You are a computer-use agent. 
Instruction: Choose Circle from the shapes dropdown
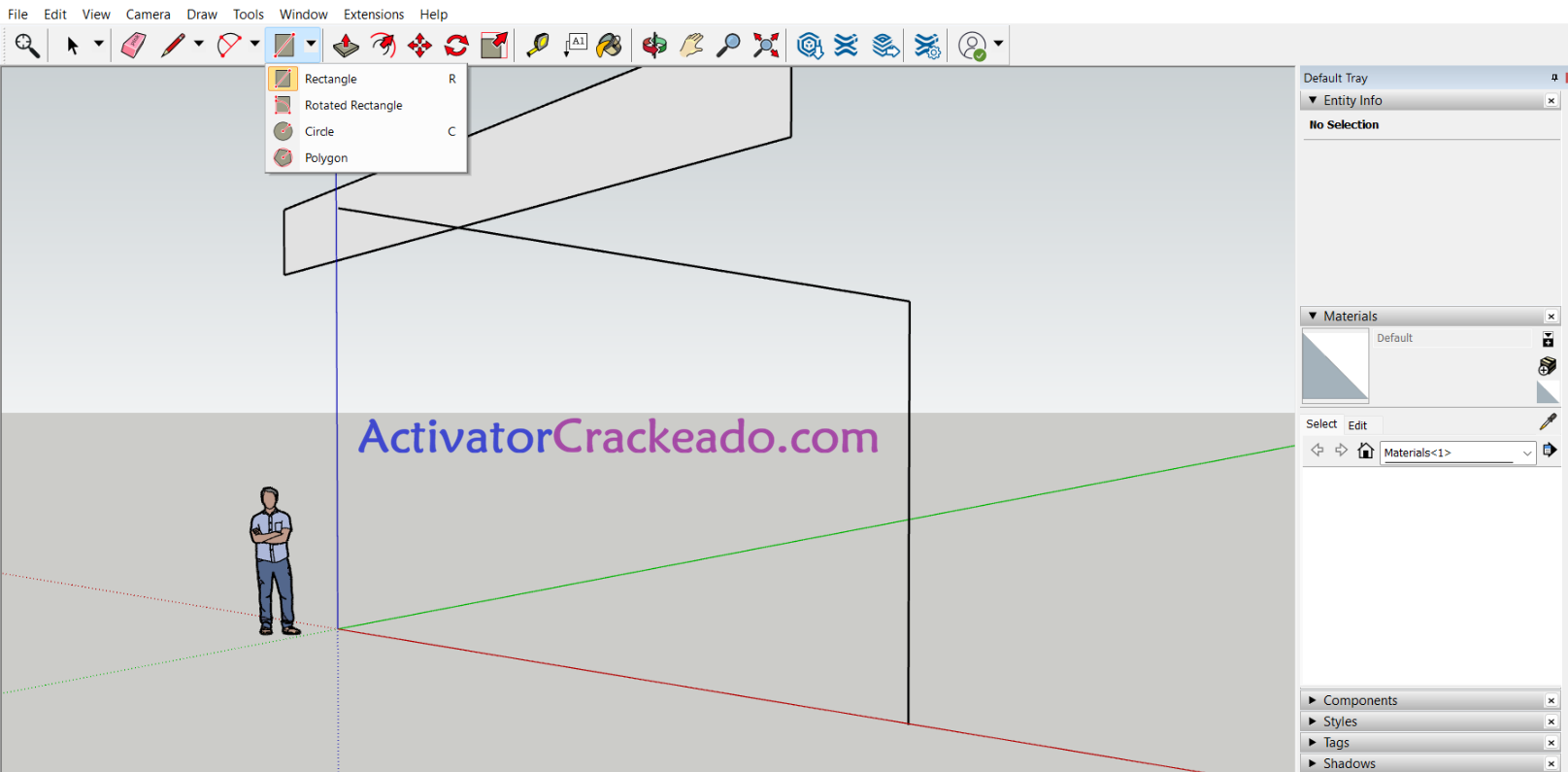coord(366,131)
